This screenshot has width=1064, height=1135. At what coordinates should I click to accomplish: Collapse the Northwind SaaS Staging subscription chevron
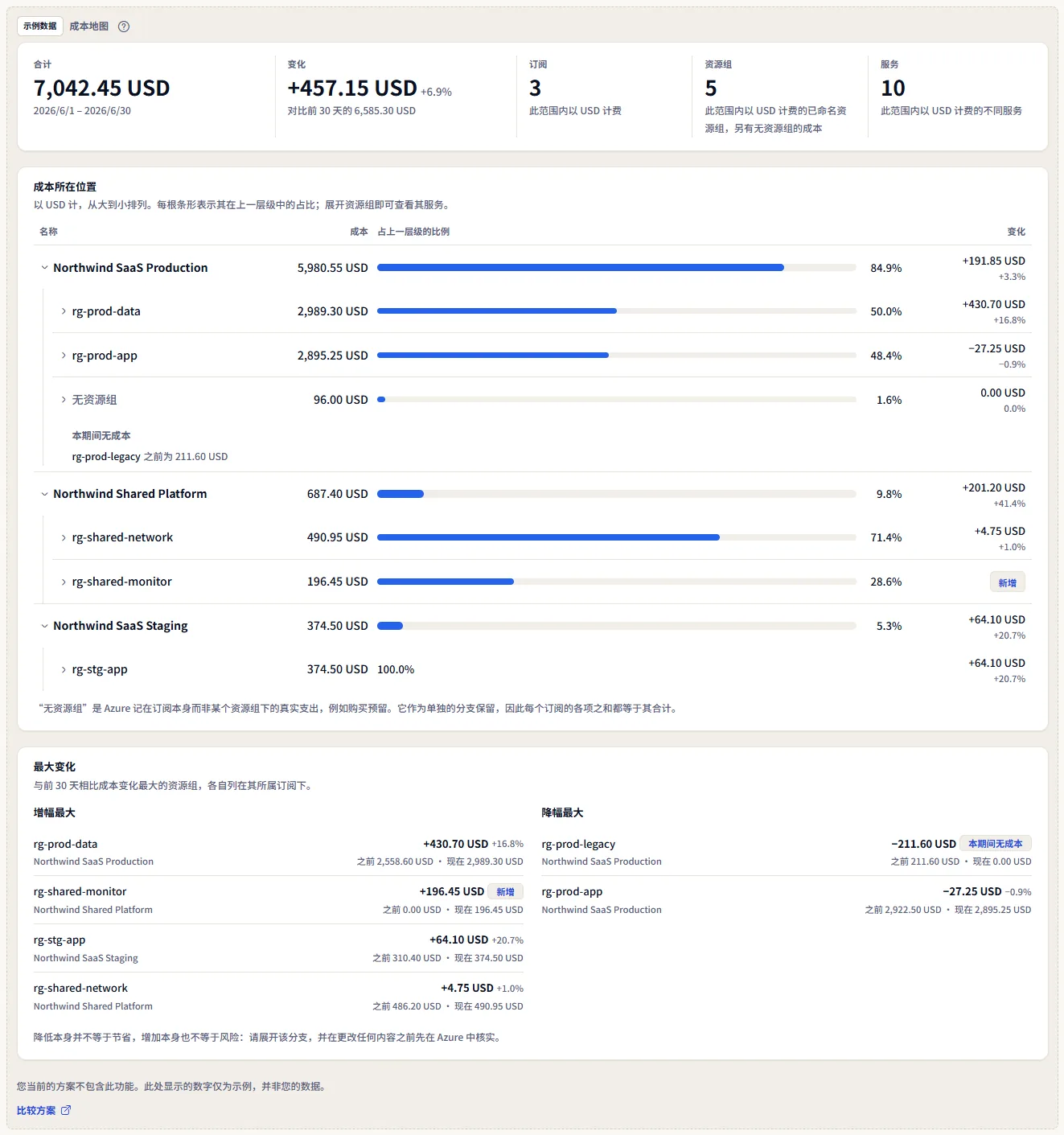tap(44, 626)
